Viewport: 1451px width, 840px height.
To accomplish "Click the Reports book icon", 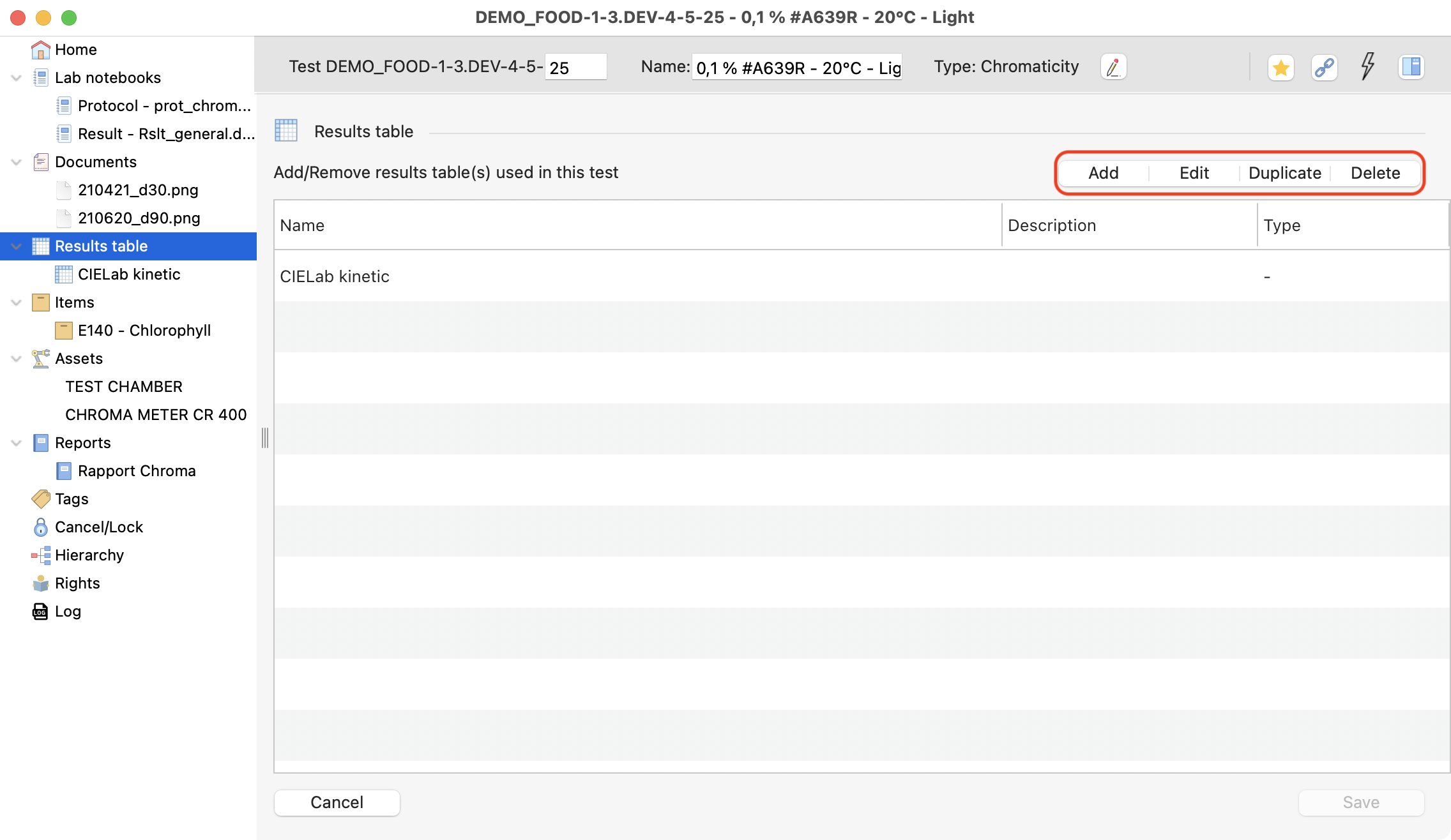I will coord(40,443).
